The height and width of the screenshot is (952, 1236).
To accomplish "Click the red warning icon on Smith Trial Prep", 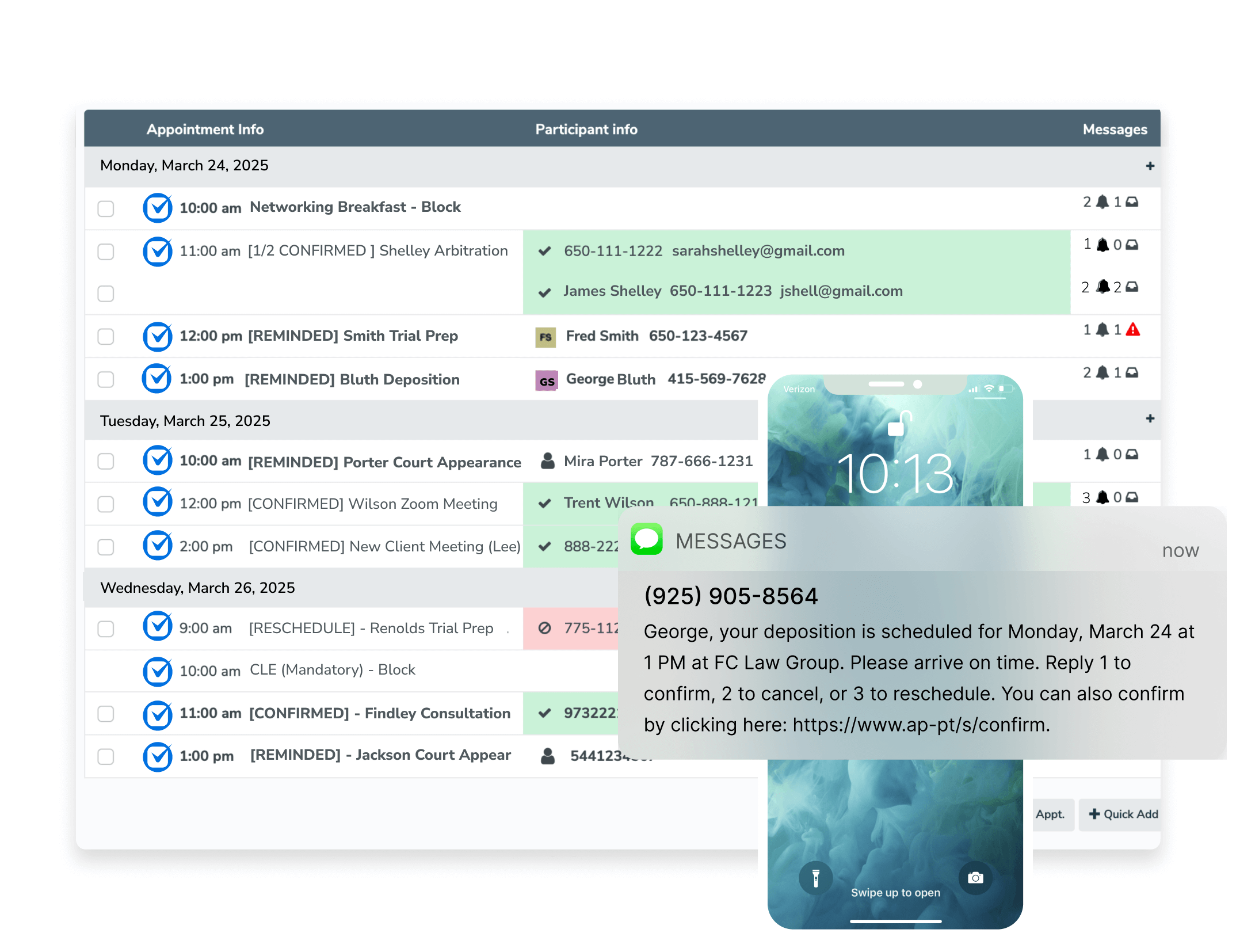I will (x=1132, y=330).
